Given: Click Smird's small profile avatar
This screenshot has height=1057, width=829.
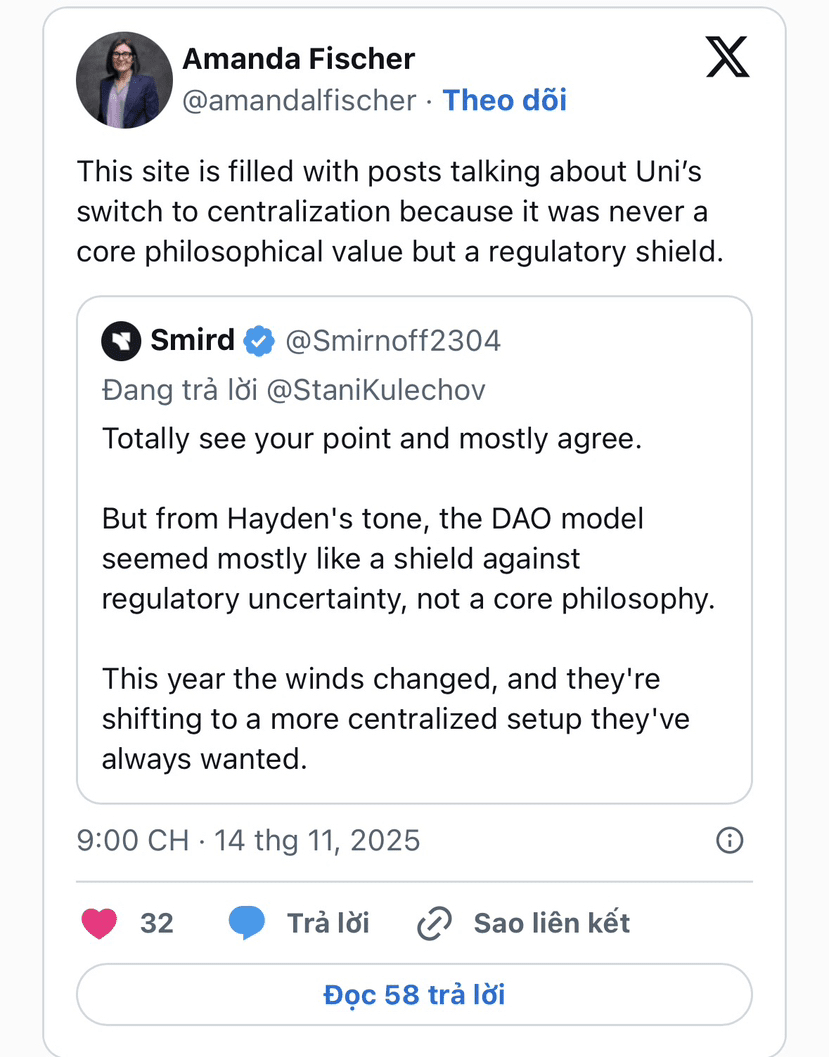Looking at the screenshot, I should tap(121, 342).
